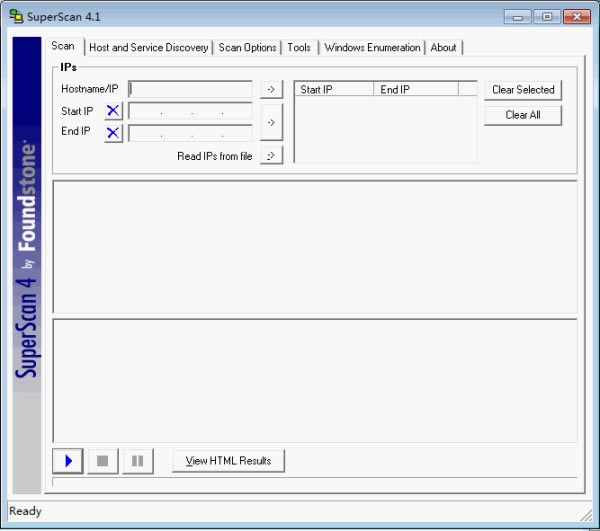Click the End IP column header
600x531 pixels.
416,90
